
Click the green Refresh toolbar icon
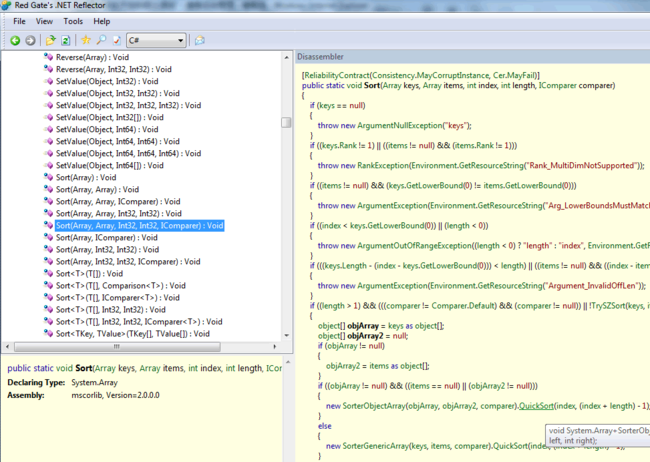click(x=65, y=40)
